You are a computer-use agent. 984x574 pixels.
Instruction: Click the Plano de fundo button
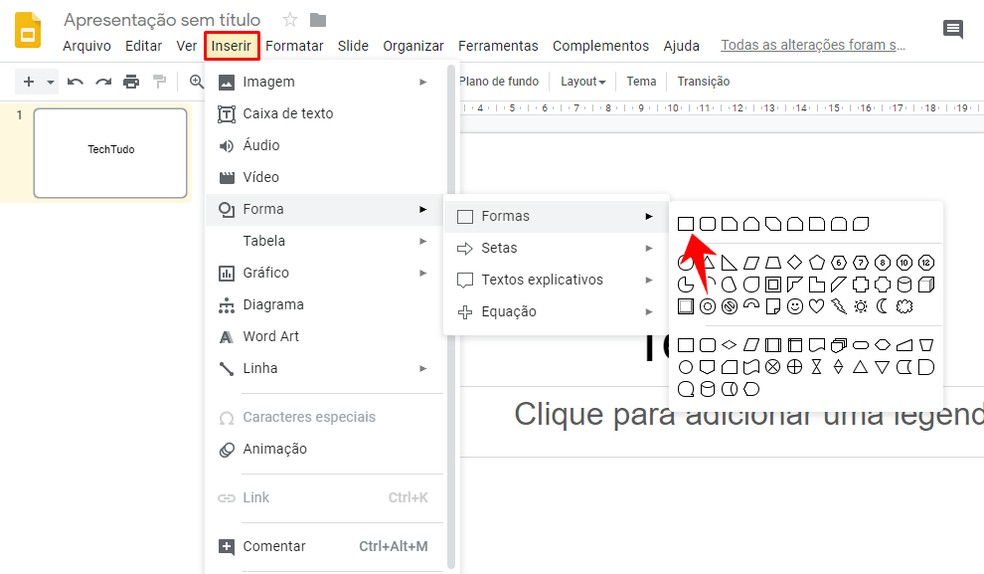pos(499,82)
